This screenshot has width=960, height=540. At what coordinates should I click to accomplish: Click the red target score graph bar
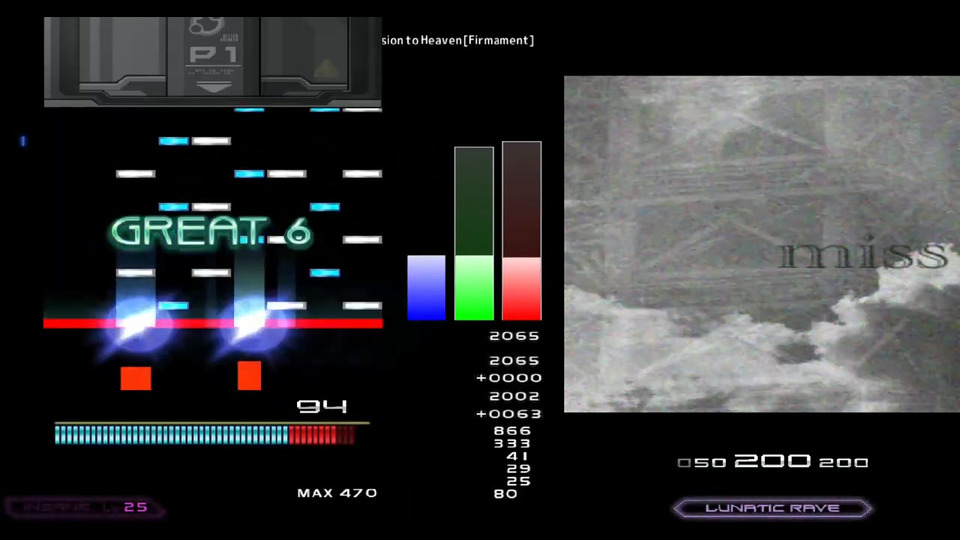coord(522,231)
